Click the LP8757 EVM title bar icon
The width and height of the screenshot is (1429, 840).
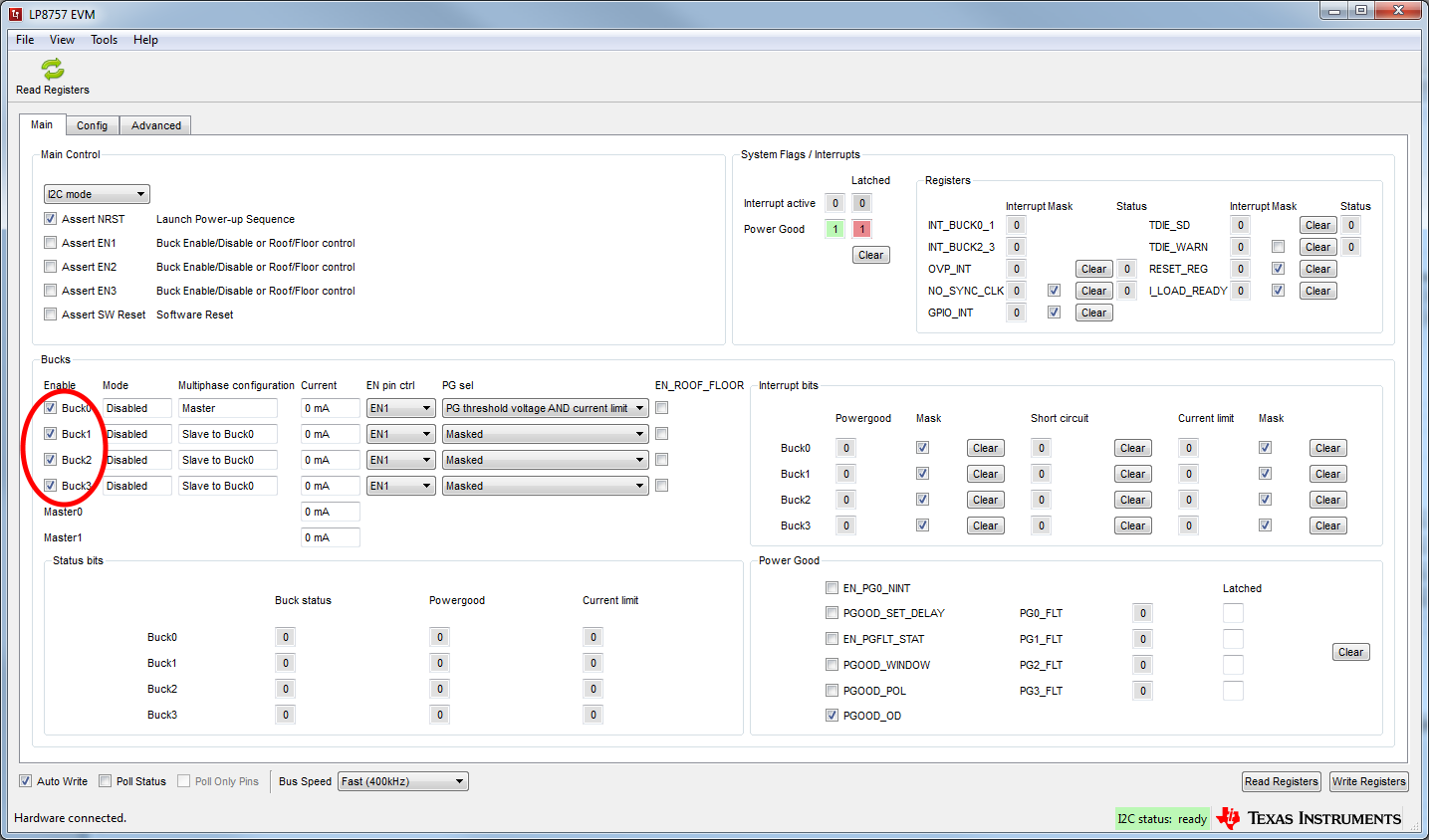coord(15,14)
